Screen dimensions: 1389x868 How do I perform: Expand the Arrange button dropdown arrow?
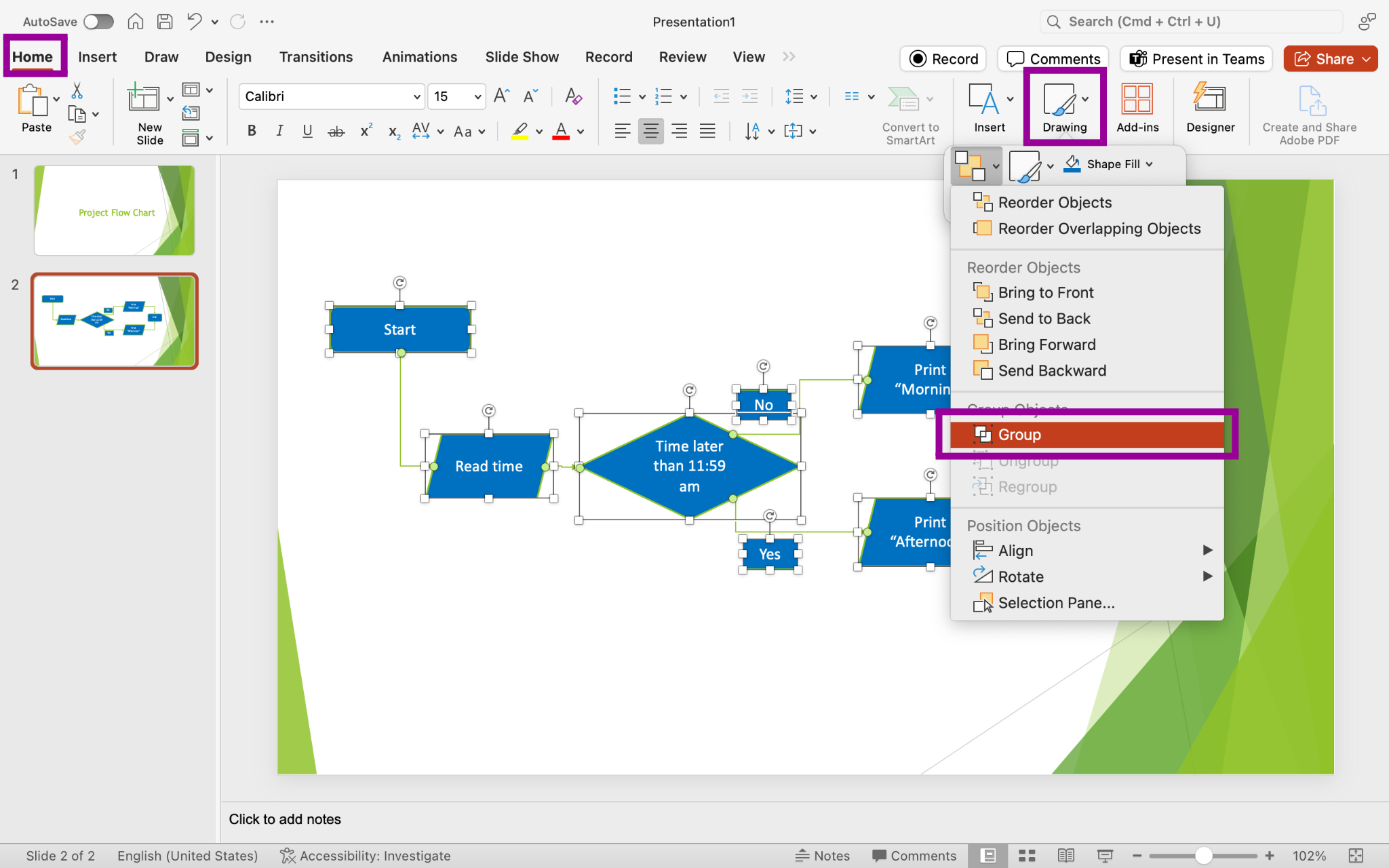coord(996,166)
